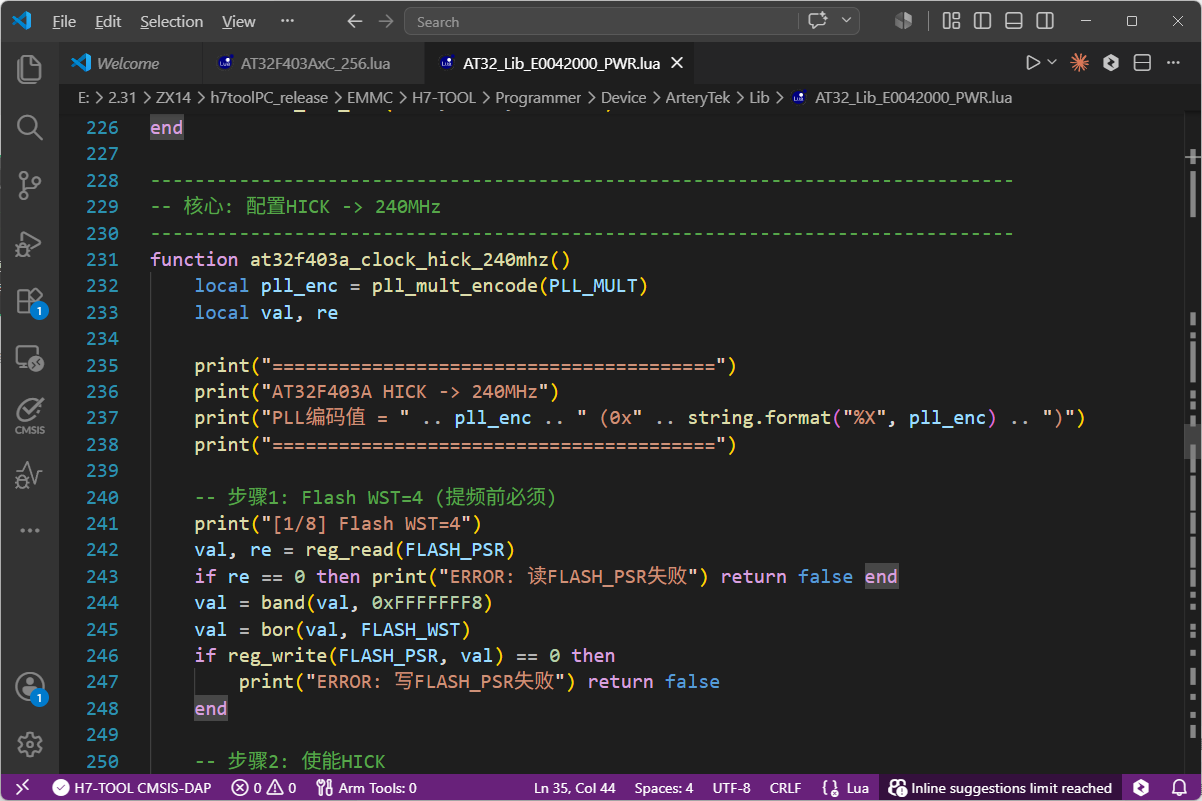Open remote window button in status bar

point(22,788)
